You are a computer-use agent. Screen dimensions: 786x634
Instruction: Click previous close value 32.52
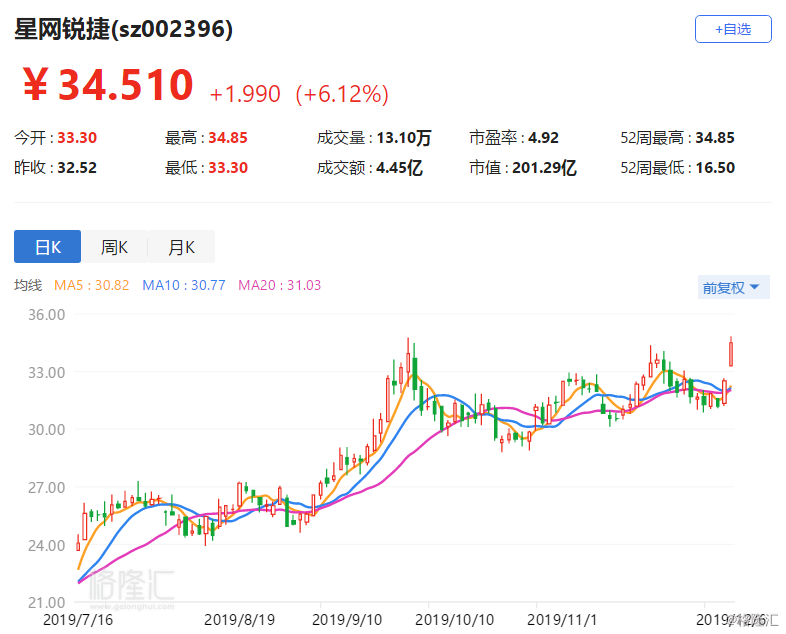pos(77,167)
